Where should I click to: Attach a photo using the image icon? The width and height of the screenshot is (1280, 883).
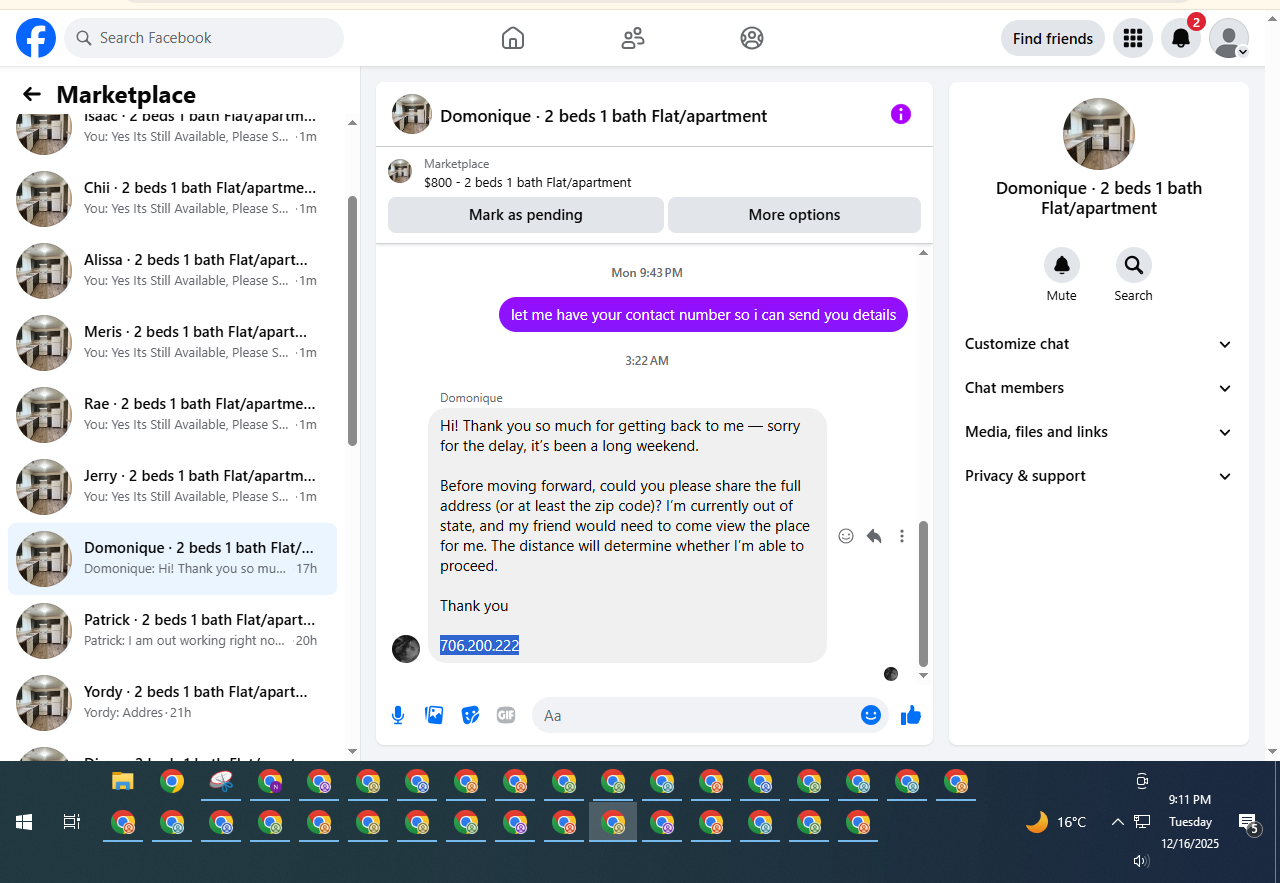pos(434,715)
